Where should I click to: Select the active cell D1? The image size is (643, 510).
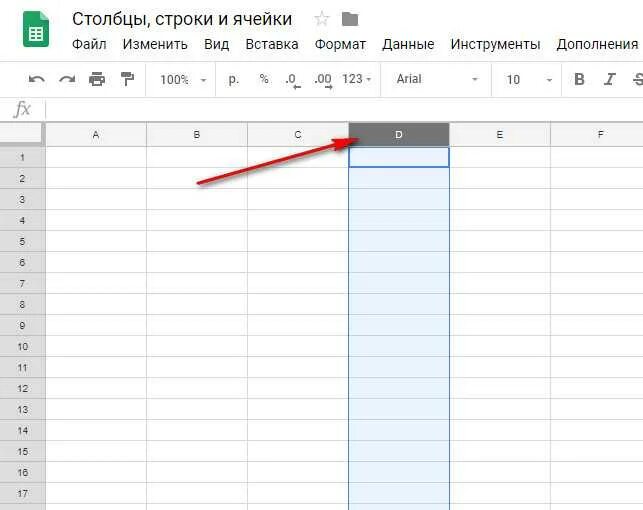click(x=399, y=157)
